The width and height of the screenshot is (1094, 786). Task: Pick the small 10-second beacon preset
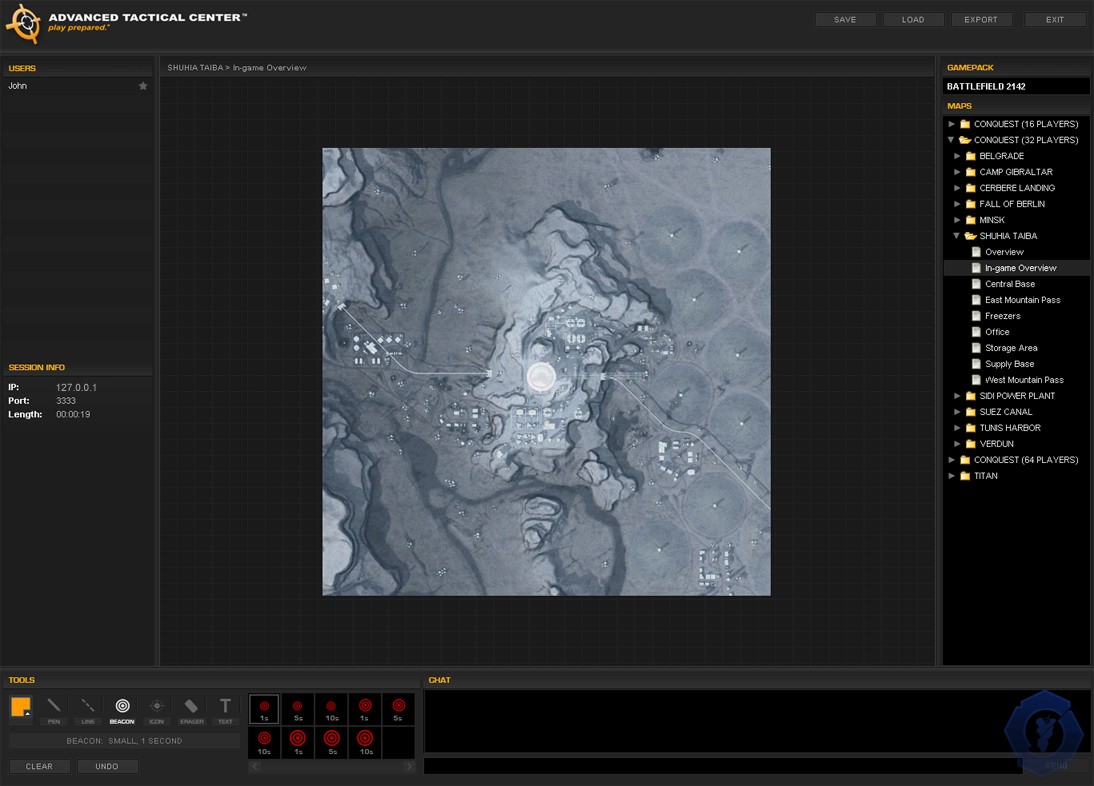[331, 709]
